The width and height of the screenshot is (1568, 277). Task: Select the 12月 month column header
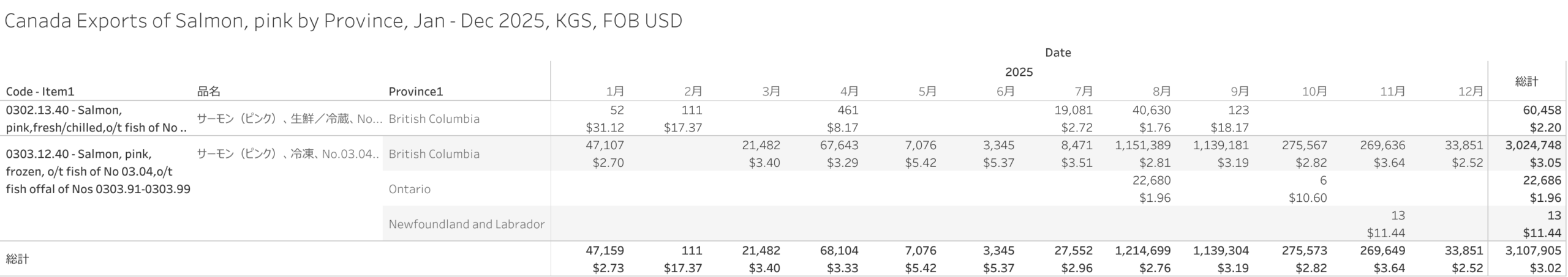point(1471,92)
